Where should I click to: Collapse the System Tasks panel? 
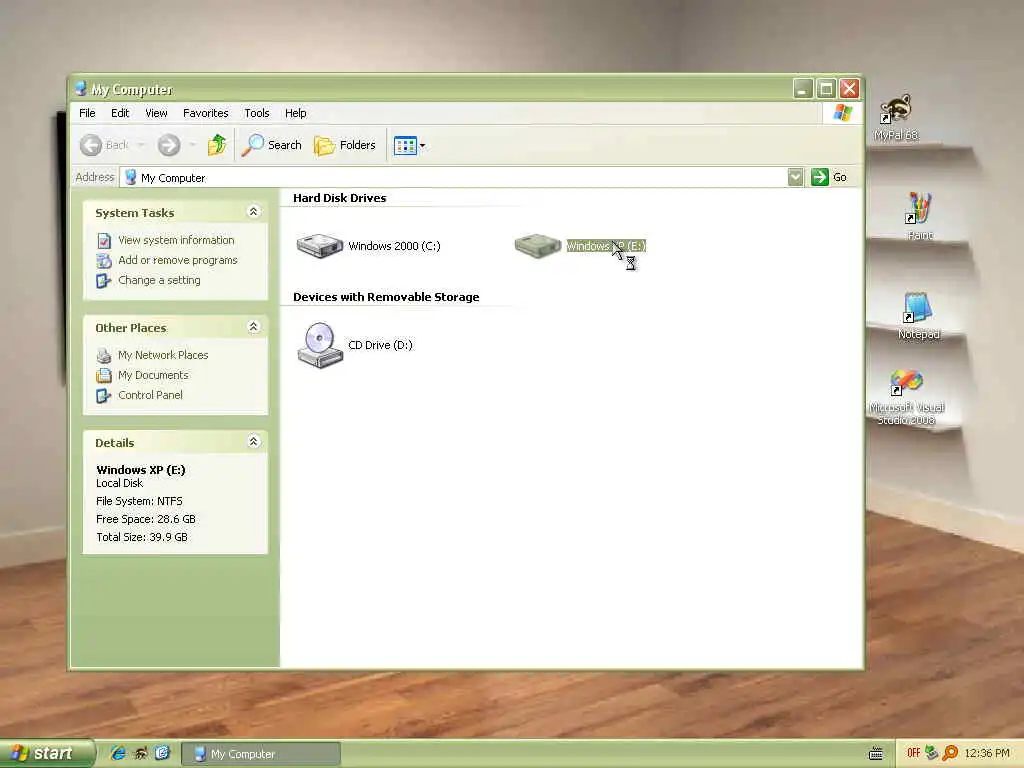click(x=253, y=212)
